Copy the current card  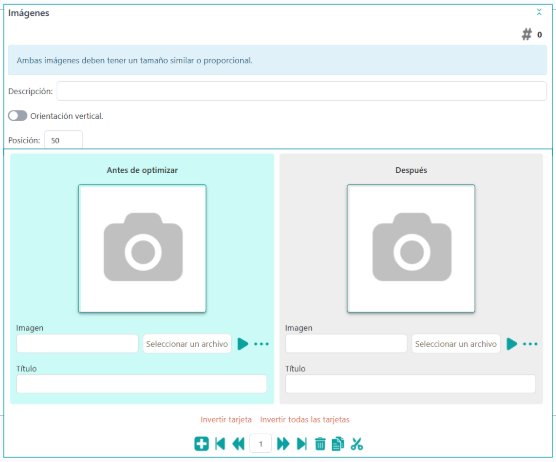[338, 444]
